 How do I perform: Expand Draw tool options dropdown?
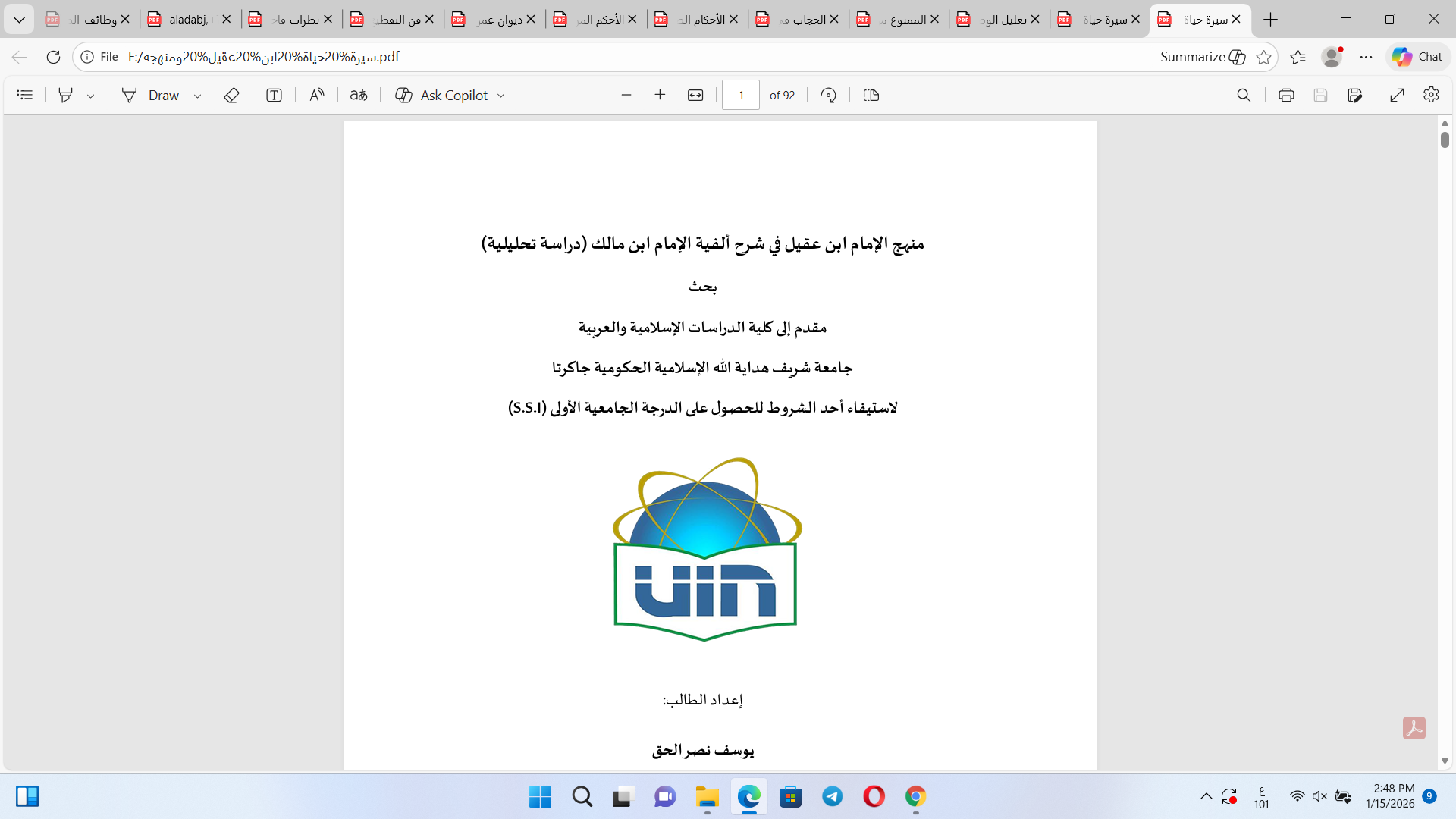[x=197, y=96]
